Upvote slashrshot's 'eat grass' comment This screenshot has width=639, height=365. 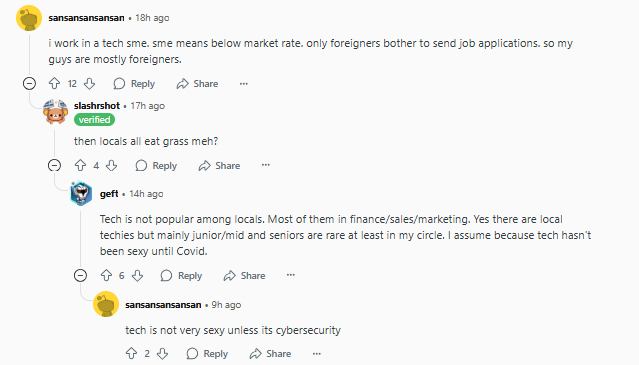tap(80, 165)
